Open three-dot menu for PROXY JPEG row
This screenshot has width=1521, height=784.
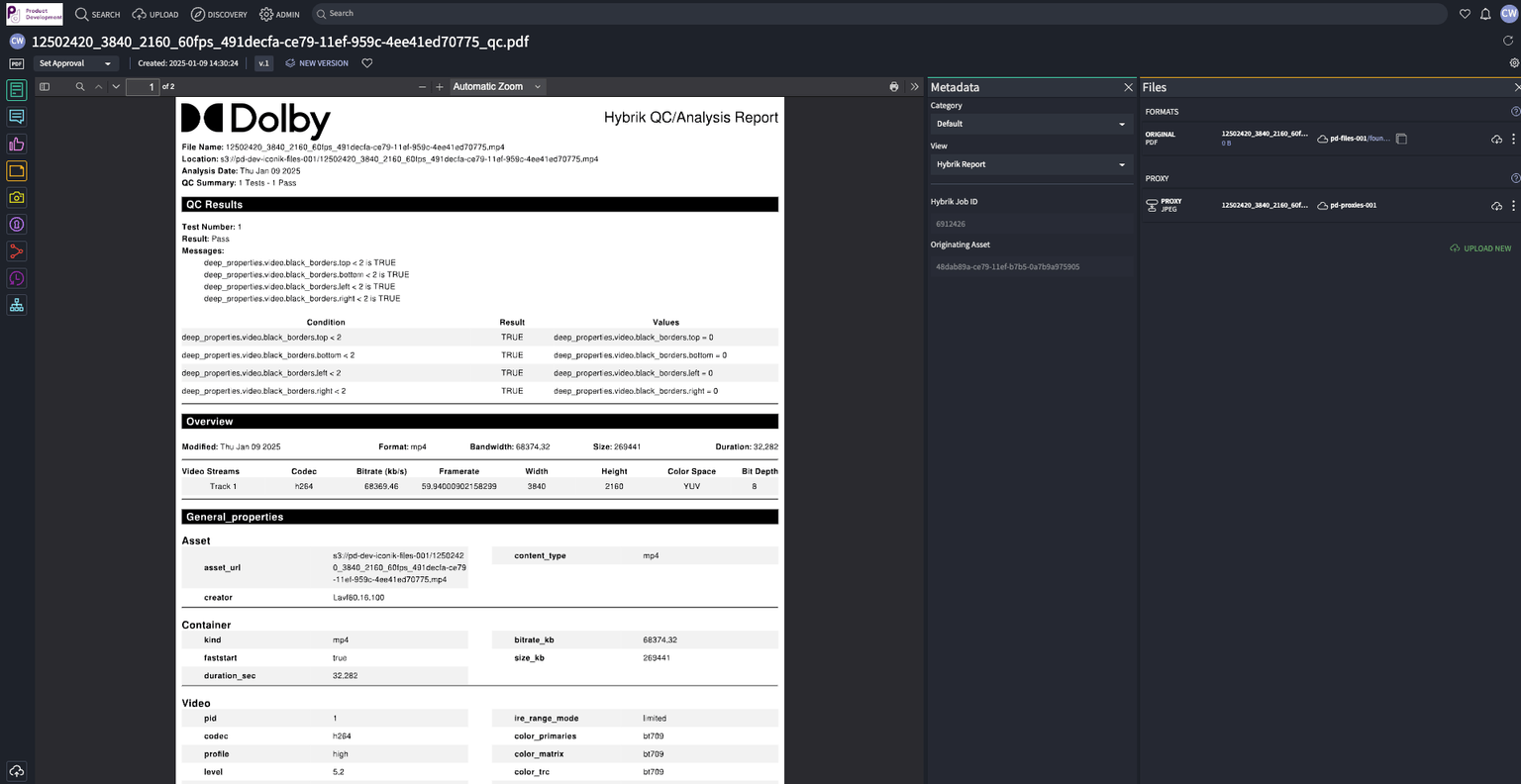(x=1513, y=206)
